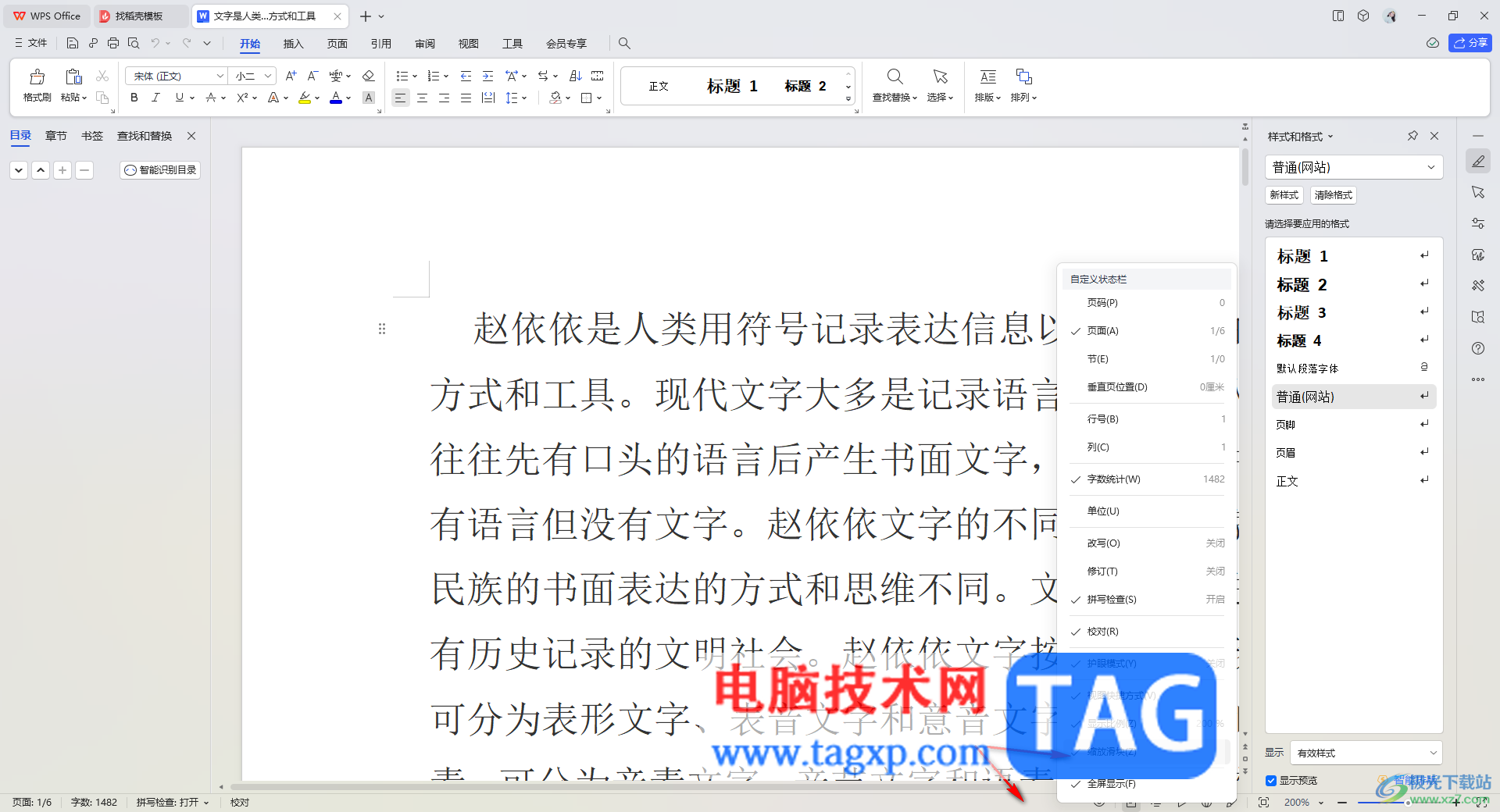The image size is (1500, 812).
Task: Open Find and Replace magnifier icon
Action: (895, 77)
